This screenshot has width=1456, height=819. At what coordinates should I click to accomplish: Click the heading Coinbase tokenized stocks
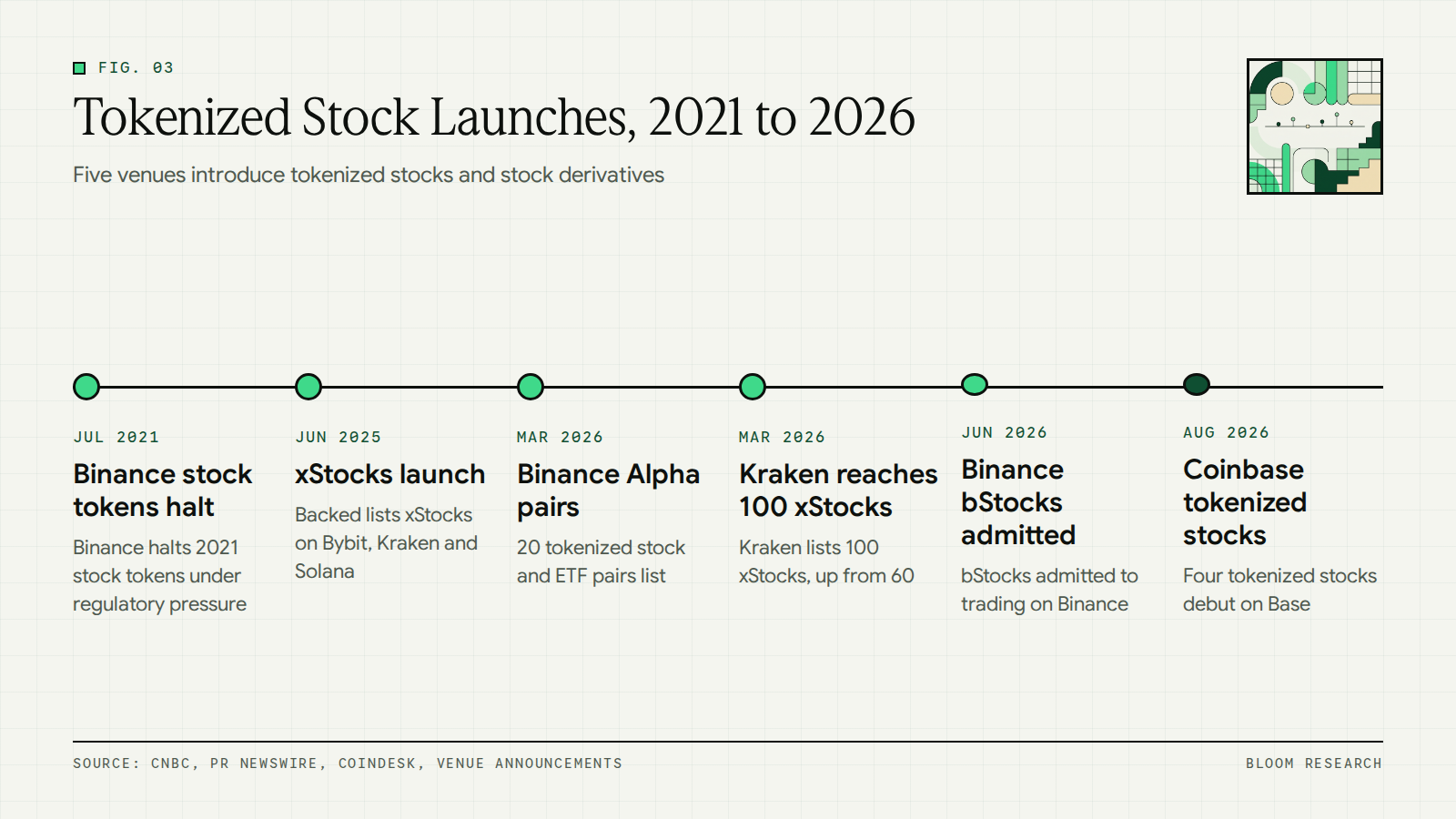tap(1245, 502)
